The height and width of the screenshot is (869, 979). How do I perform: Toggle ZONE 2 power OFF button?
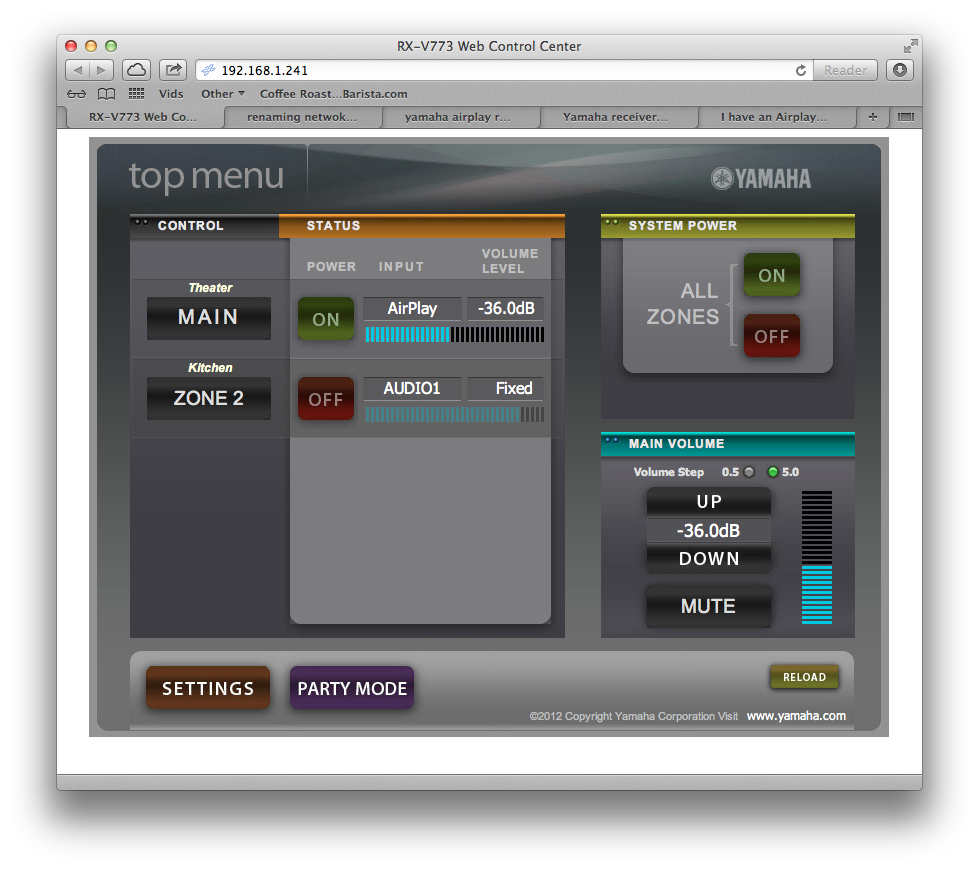coord(325,399)
